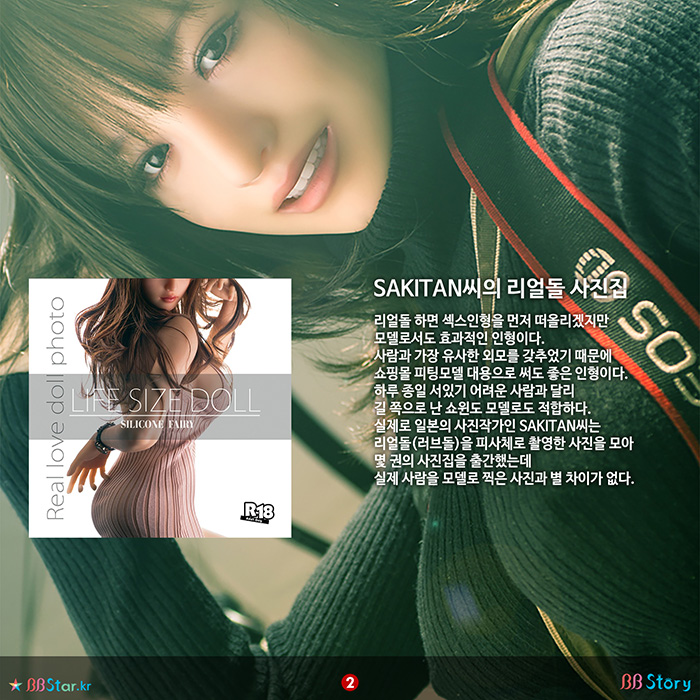Click the R-18 rating badge on the cover
The width and height of the screenshot is (700, 700).
coord(257,512)
